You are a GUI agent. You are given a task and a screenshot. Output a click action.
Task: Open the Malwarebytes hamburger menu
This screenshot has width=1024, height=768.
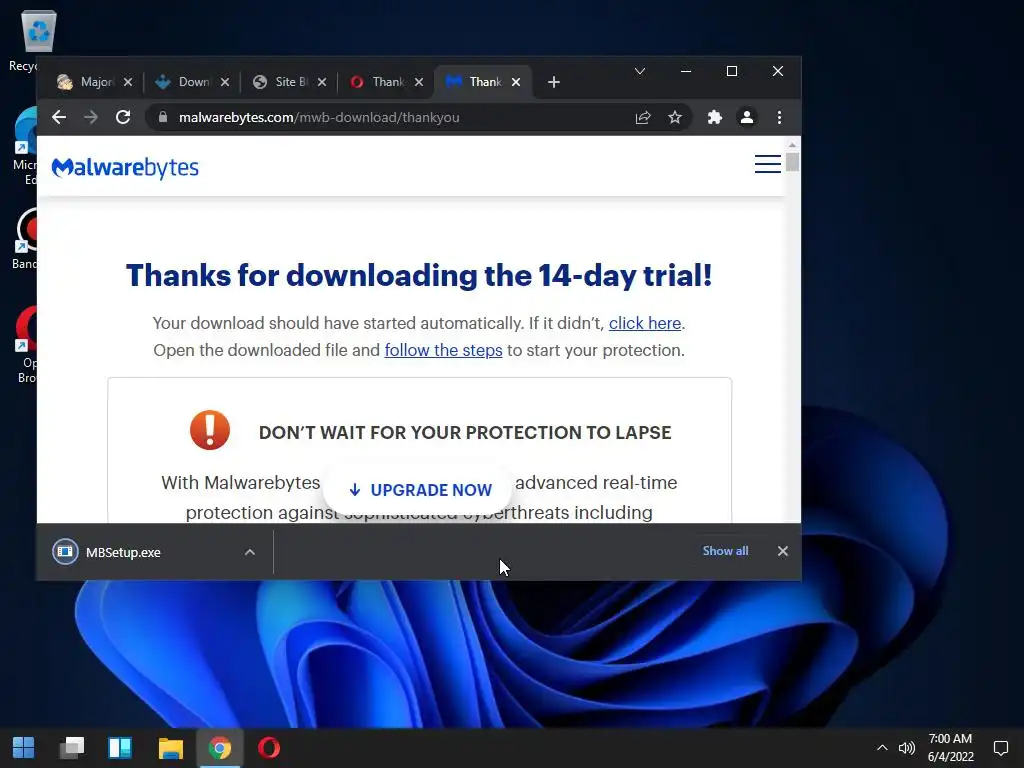click(767, 164)
